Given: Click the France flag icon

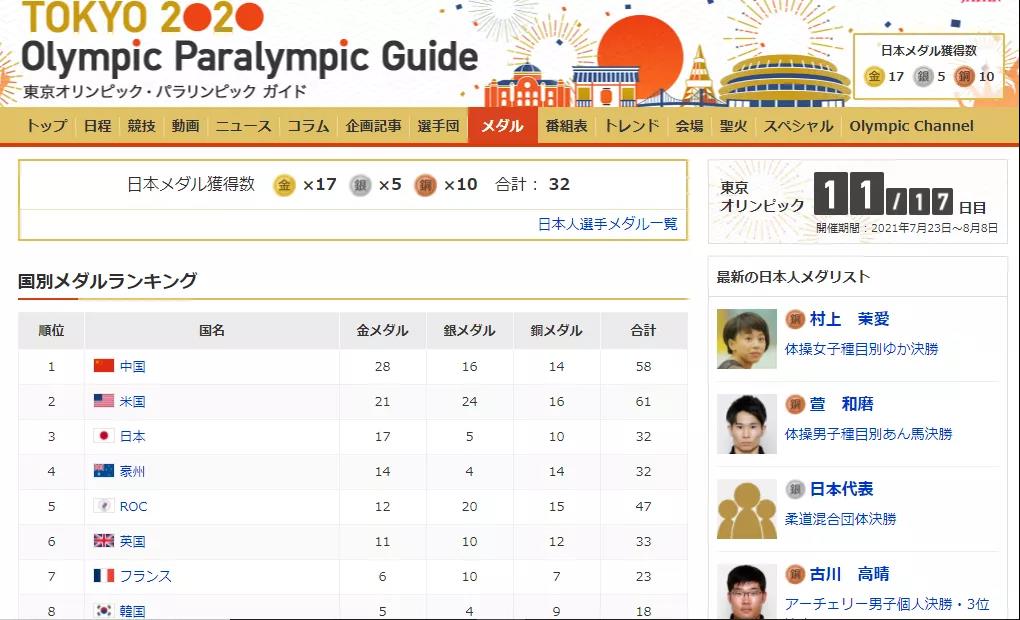Looking at the screenshot, I should click(x=103, y=576).
